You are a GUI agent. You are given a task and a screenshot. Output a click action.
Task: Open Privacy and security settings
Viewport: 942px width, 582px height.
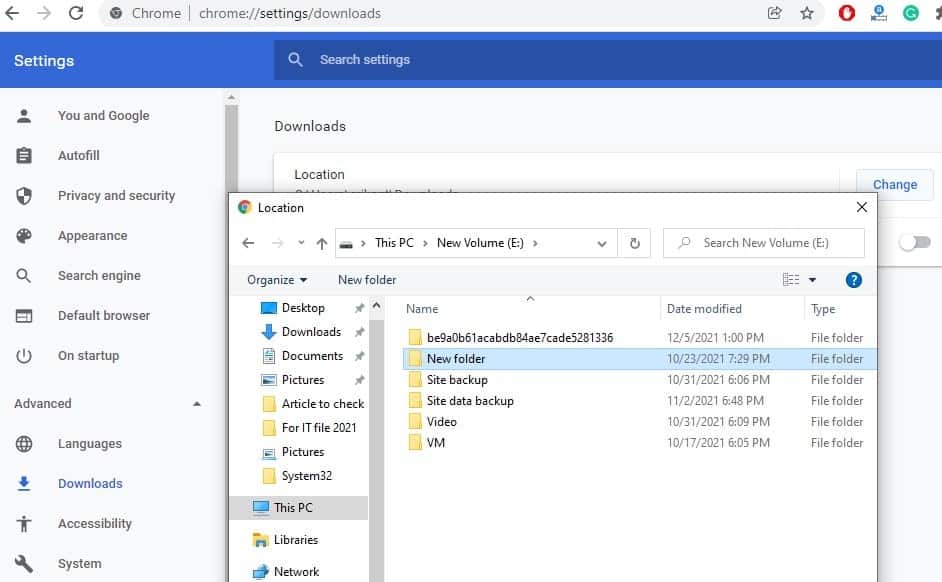pyautogui.click(x=116, y=196)
